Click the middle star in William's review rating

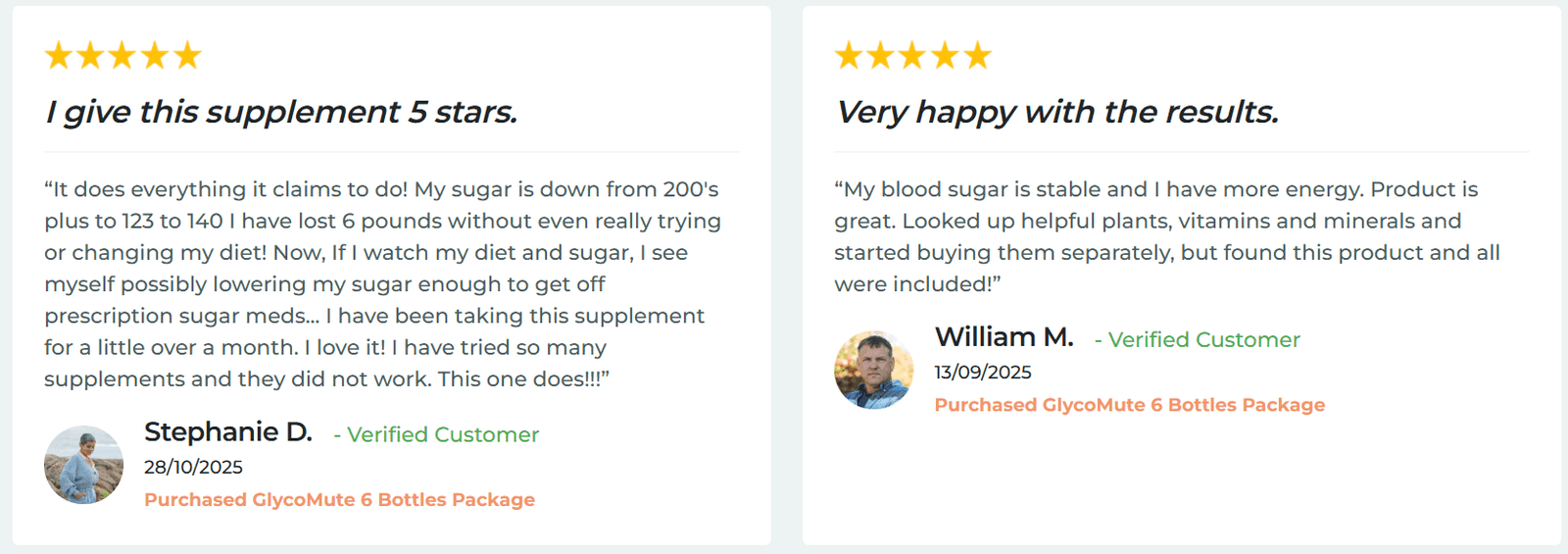[x=912, y=56]
